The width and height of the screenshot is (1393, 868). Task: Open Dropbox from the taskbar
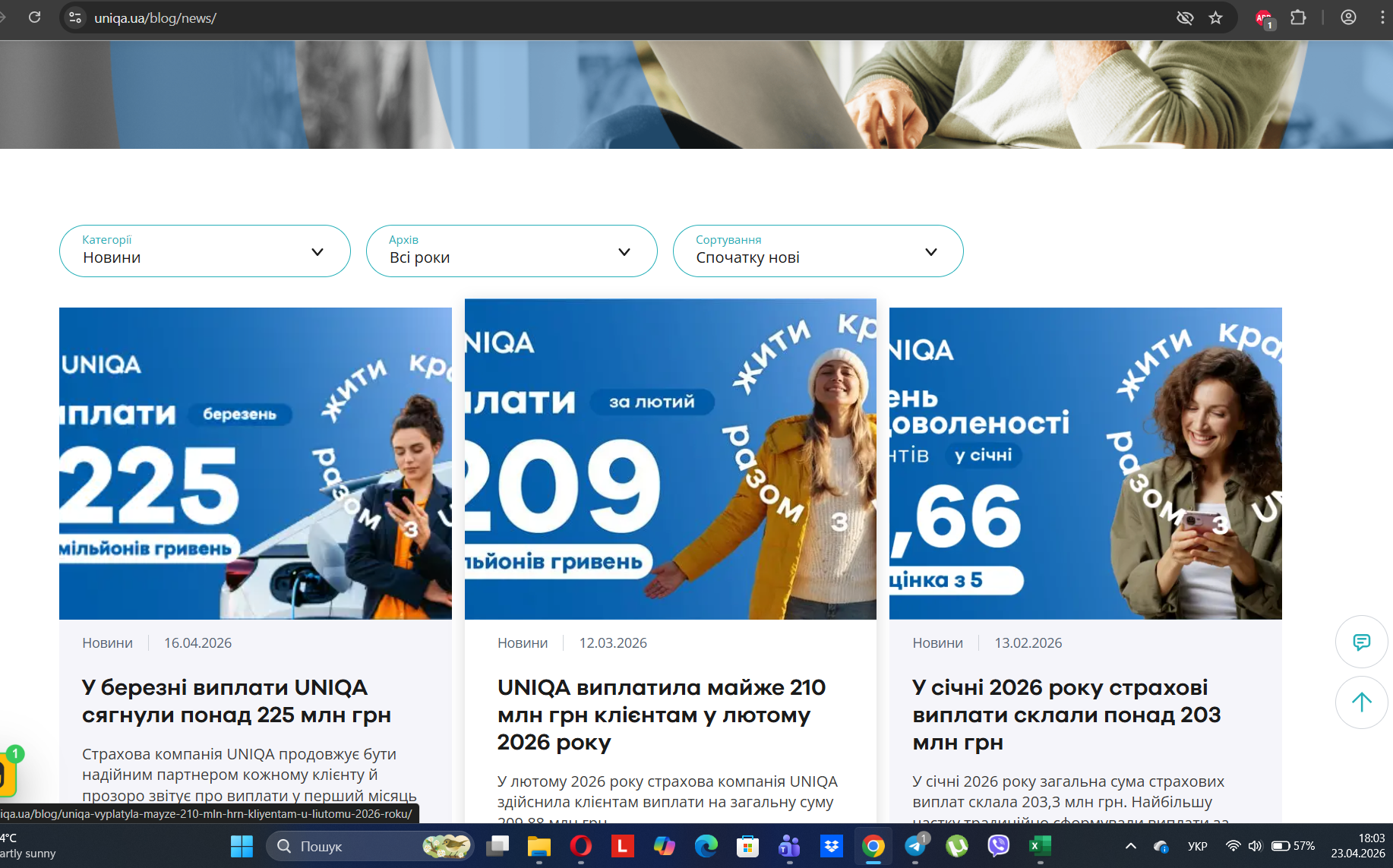click(832, 846)
